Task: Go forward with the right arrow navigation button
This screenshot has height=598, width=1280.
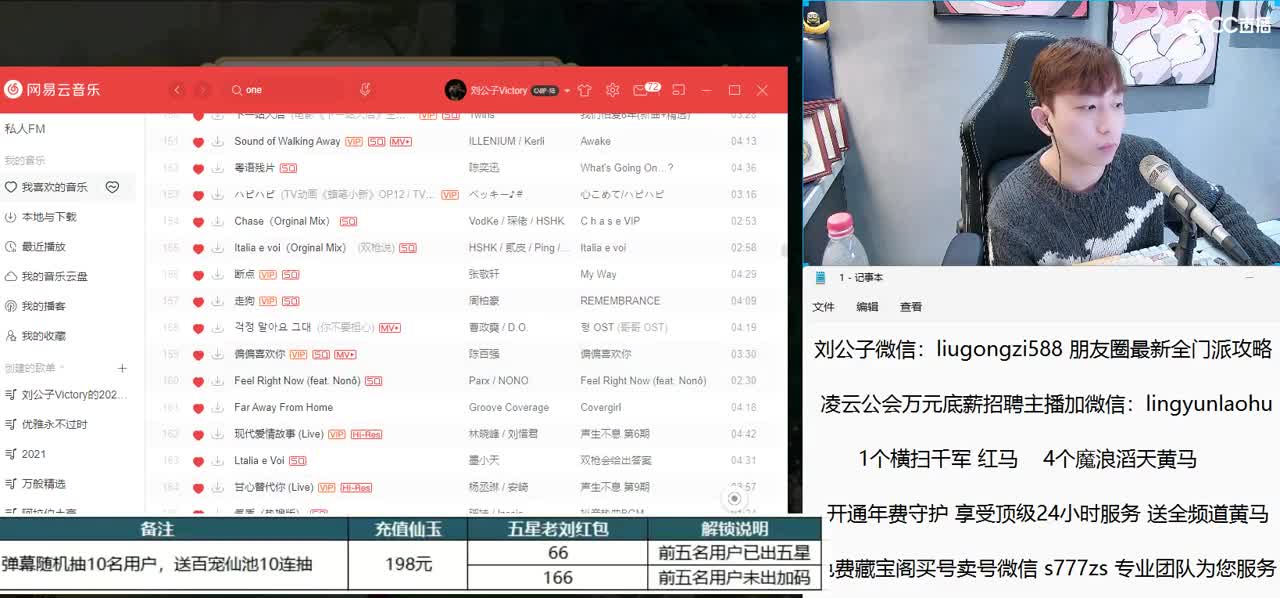Action: point(203,90)
